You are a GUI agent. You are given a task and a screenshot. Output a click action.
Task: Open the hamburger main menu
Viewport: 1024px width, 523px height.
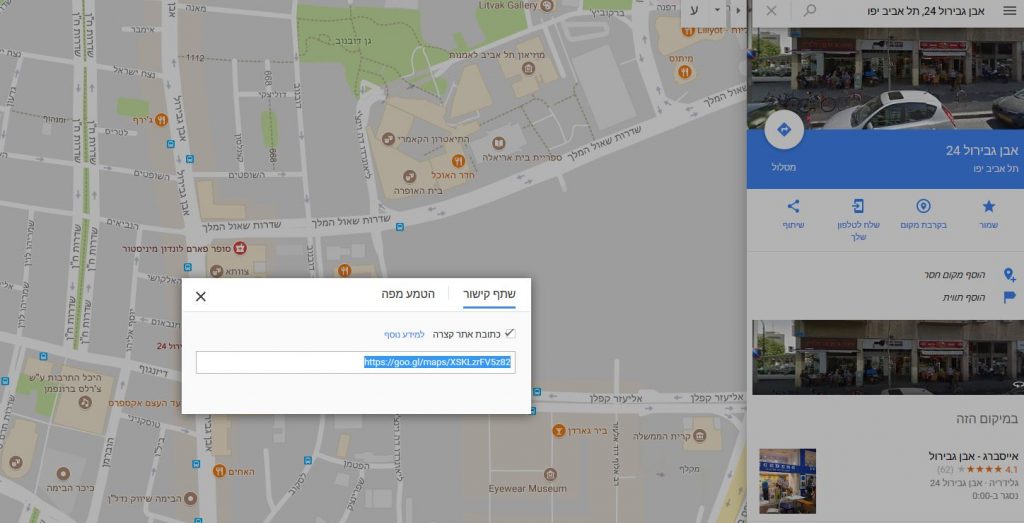click(x=1010, y=10)
